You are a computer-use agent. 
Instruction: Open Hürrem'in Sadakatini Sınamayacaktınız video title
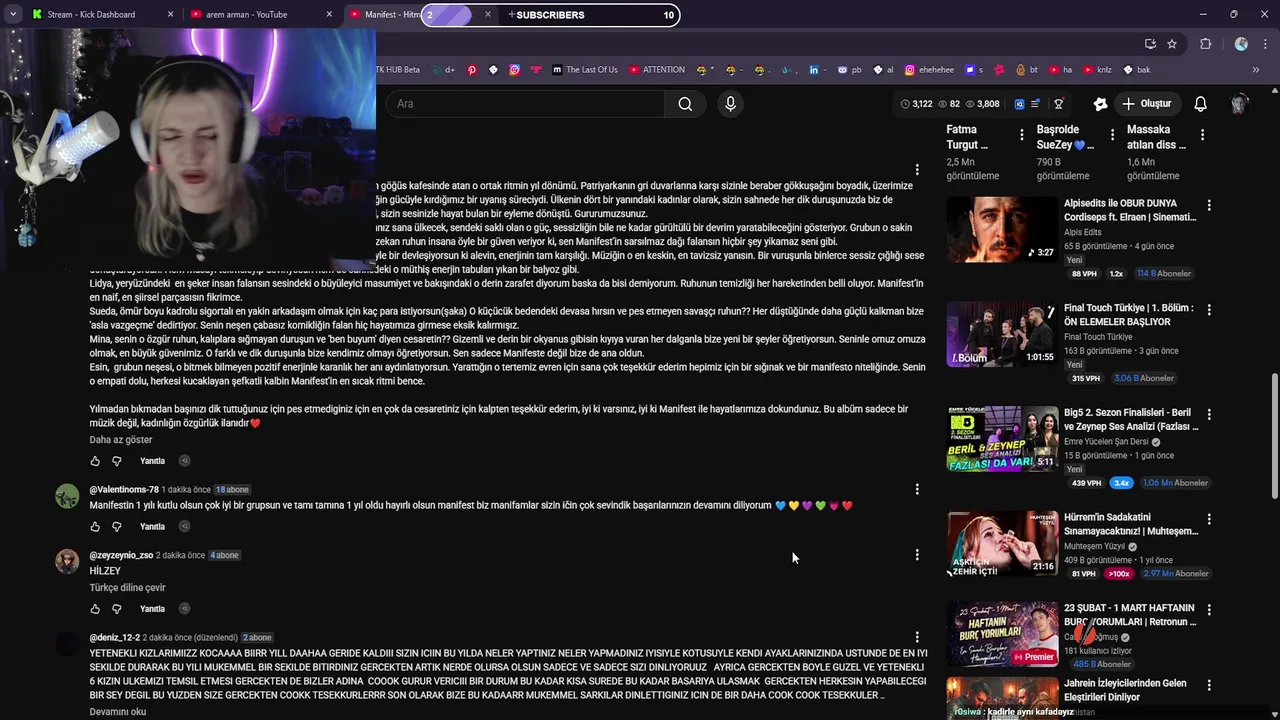[1129, 524]
